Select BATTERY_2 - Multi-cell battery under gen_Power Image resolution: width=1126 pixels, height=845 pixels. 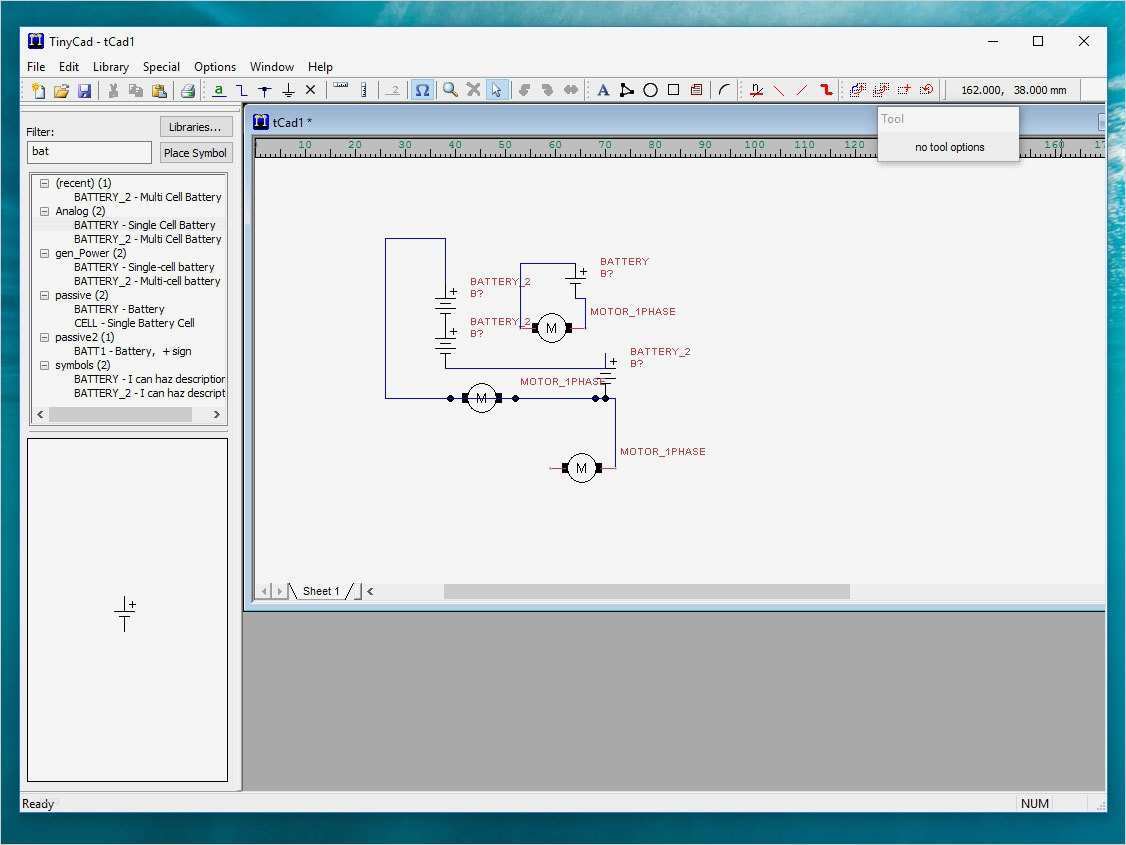click(x=146, y=281)
